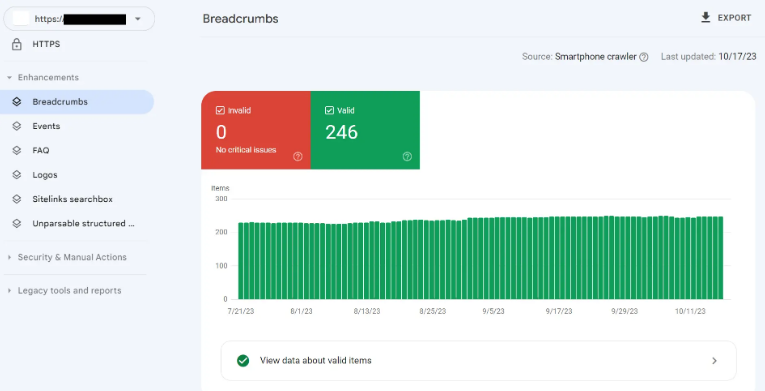Toggle the Valid checkbox

(329, 111)
